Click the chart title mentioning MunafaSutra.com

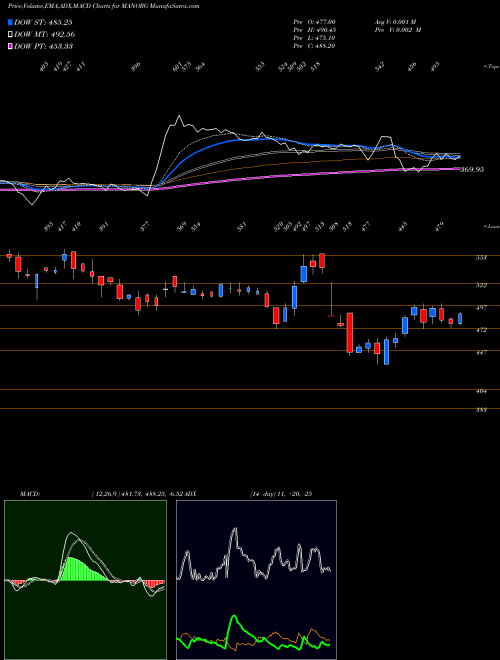104,6
